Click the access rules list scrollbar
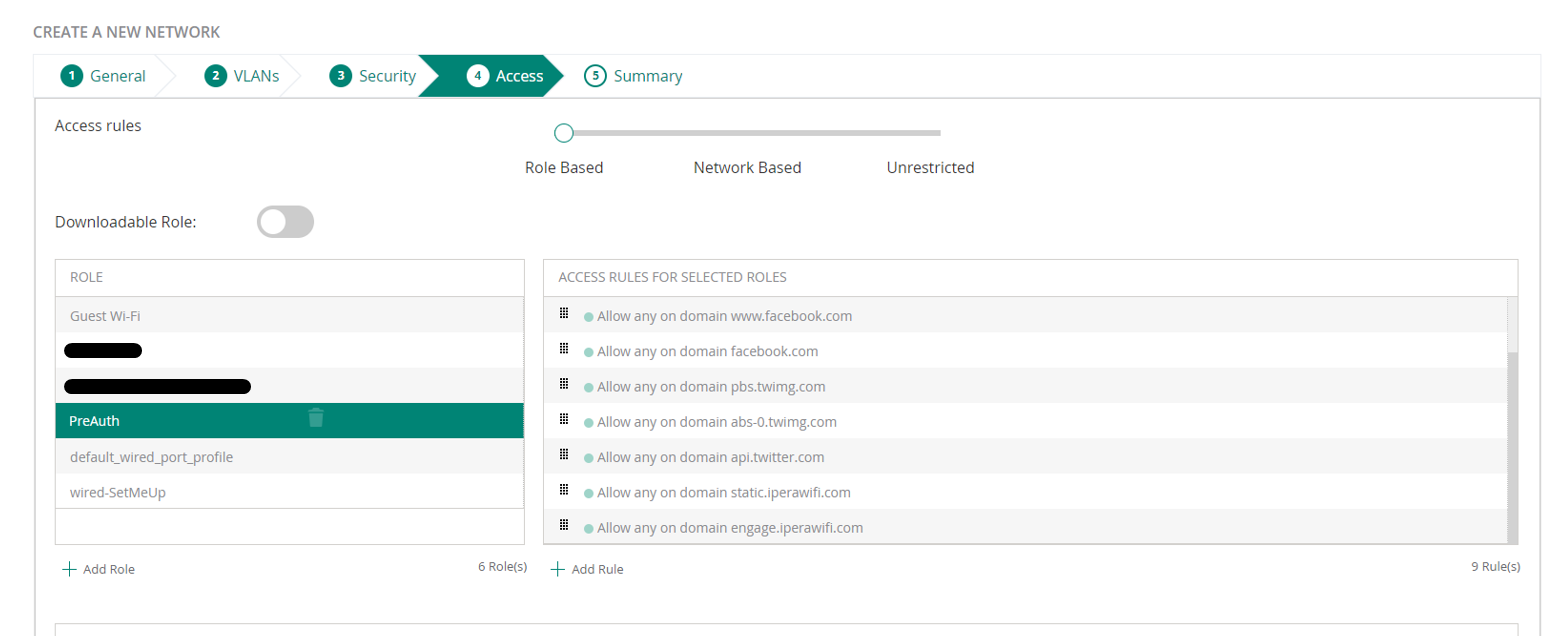The image size is (1563, 636). pos(1512,446)
